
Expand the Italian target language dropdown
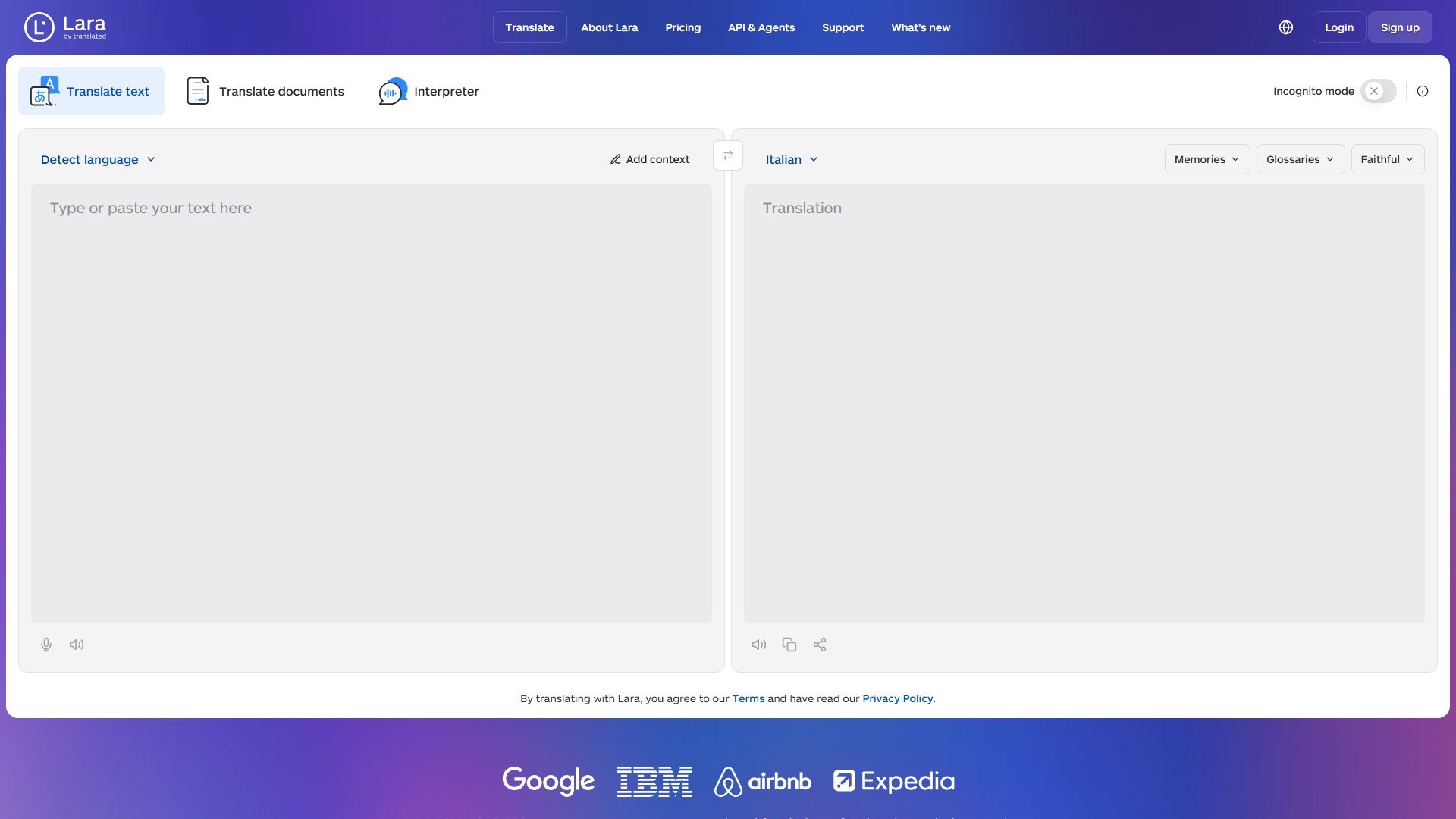pyautogui.click(x=792, y=159)
